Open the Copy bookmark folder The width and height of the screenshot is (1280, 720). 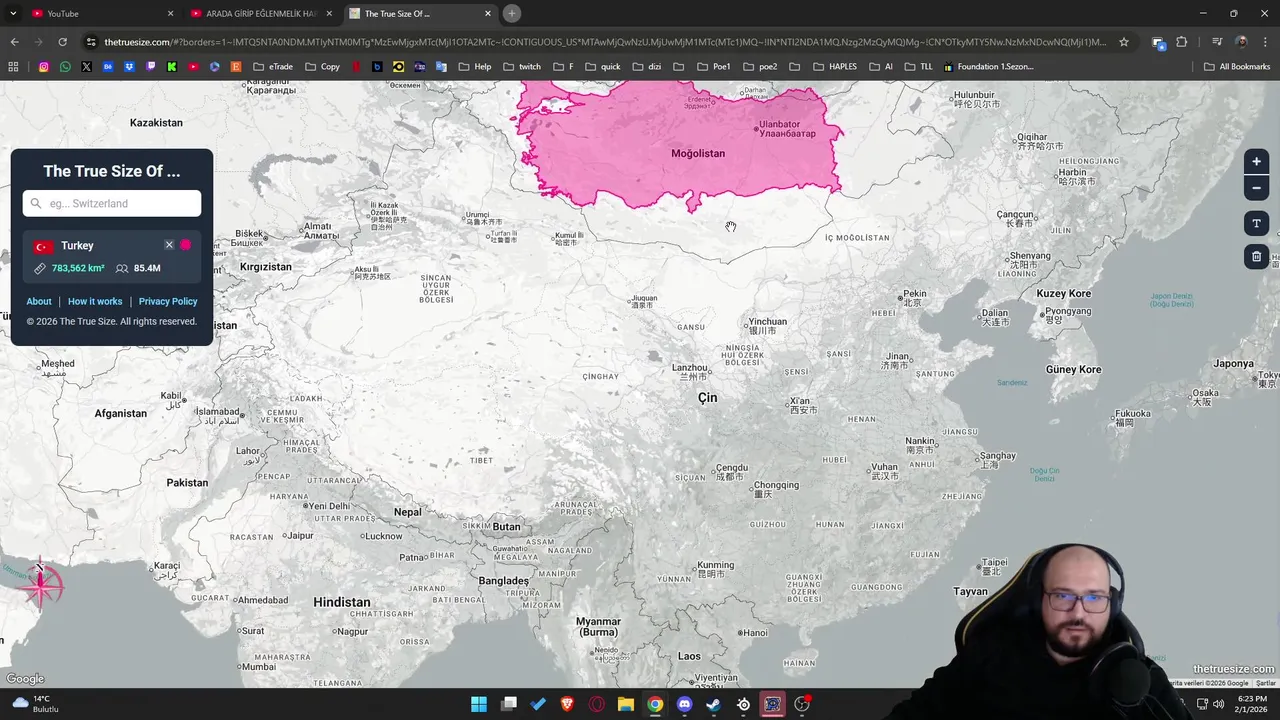(322, 67)
